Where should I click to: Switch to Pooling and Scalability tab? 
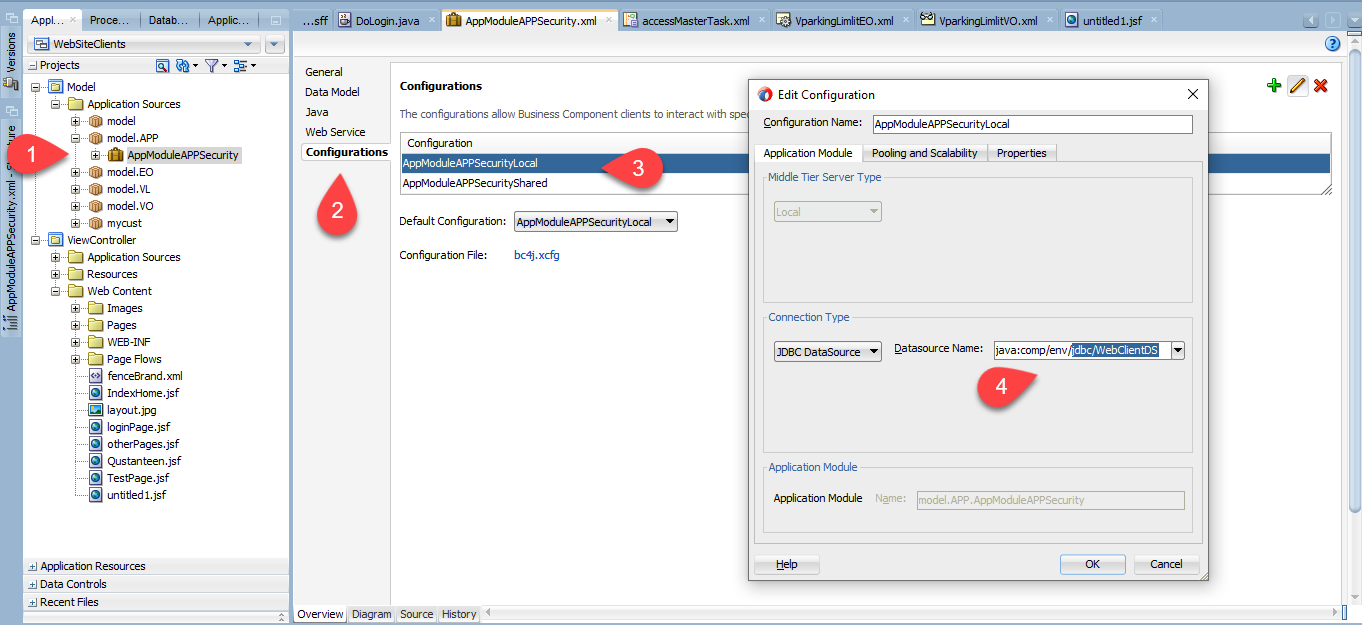(924, 153)
